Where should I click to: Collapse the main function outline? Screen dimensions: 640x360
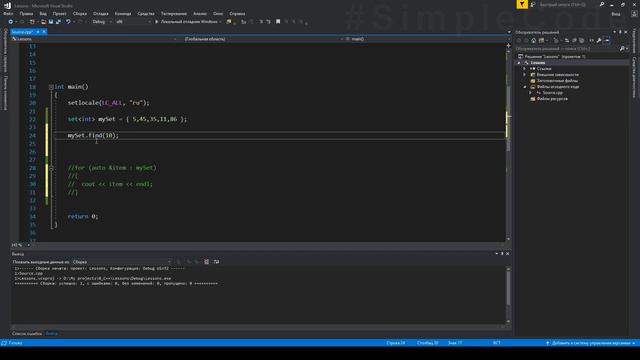[51, 87]
